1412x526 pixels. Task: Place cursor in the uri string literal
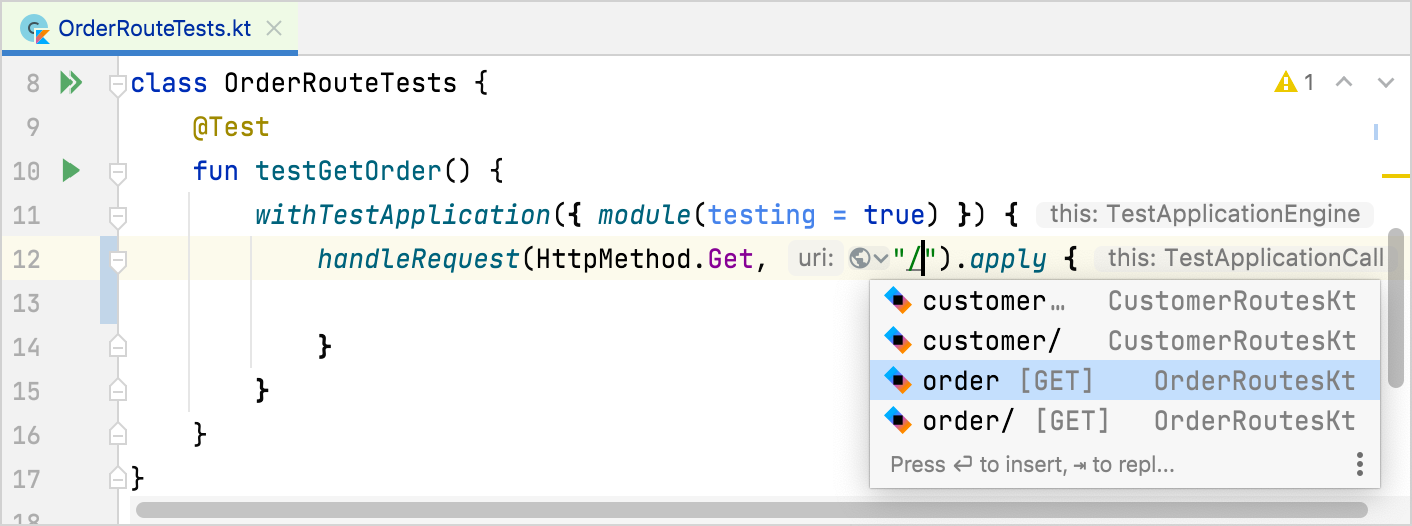[915, 259]
